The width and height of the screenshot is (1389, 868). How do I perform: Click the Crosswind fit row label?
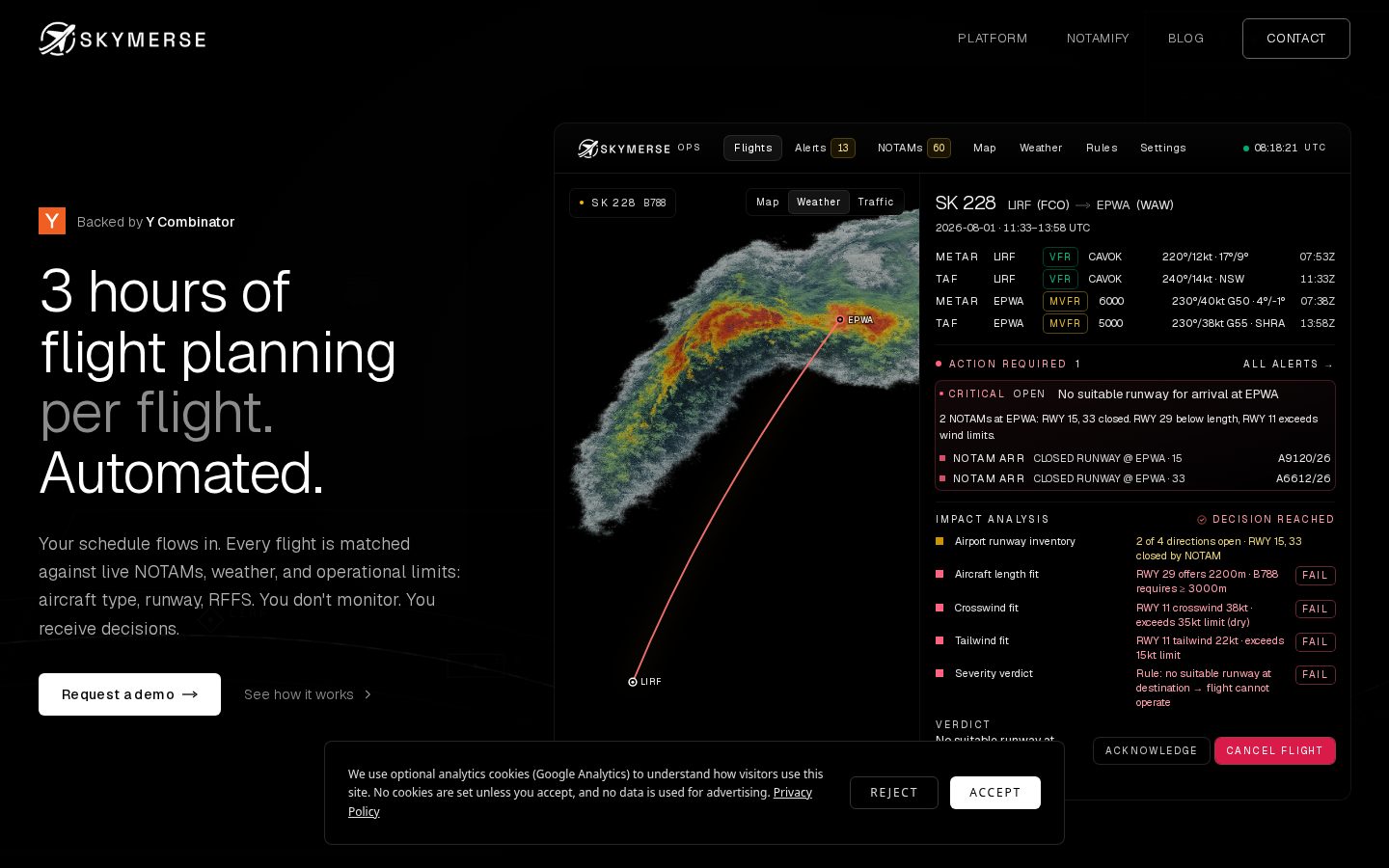click(986, 608)
